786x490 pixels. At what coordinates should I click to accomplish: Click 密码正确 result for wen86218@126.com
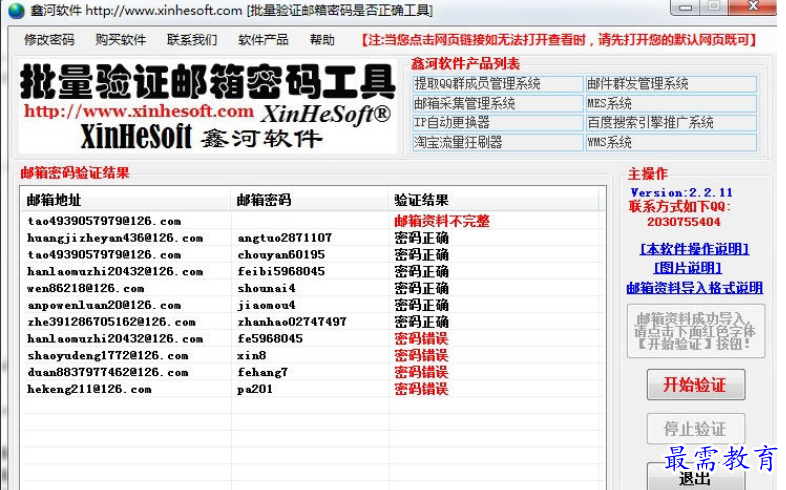point(421,288)
